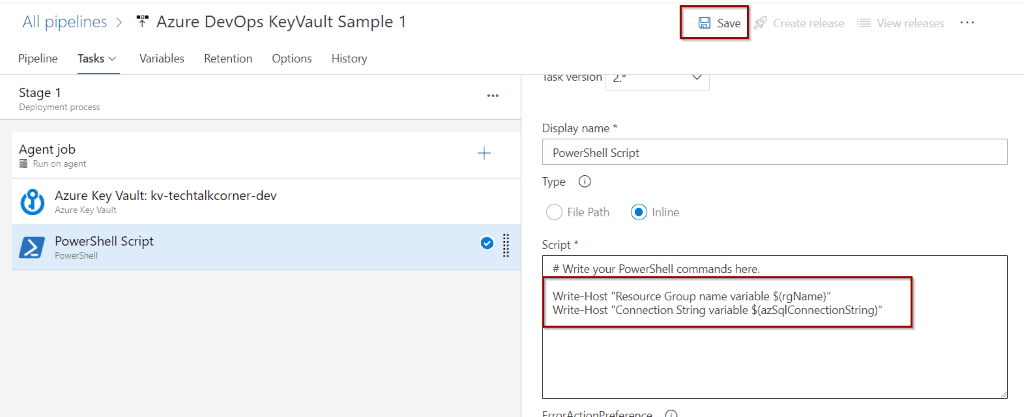Viewport: 1024px width, 417px height.
Task: Click the blue checkmark on PowerShell Script
Action: [x=487, y=243]
